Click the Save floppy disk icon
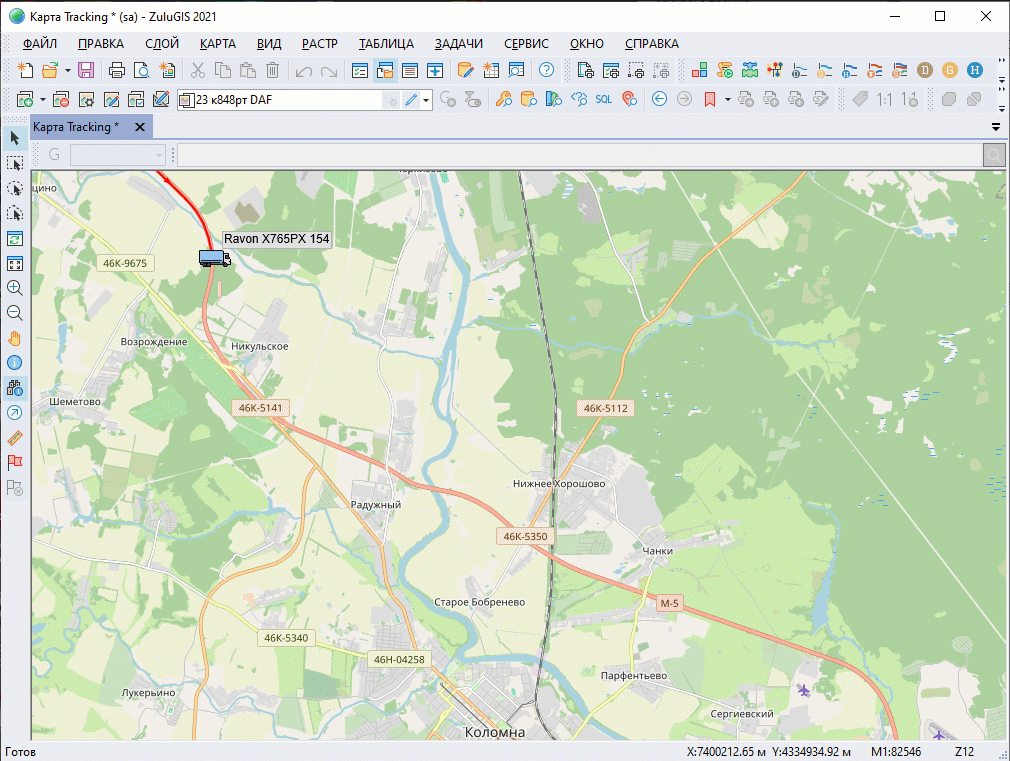This screenshot has height=761, width=1010. 86,70
